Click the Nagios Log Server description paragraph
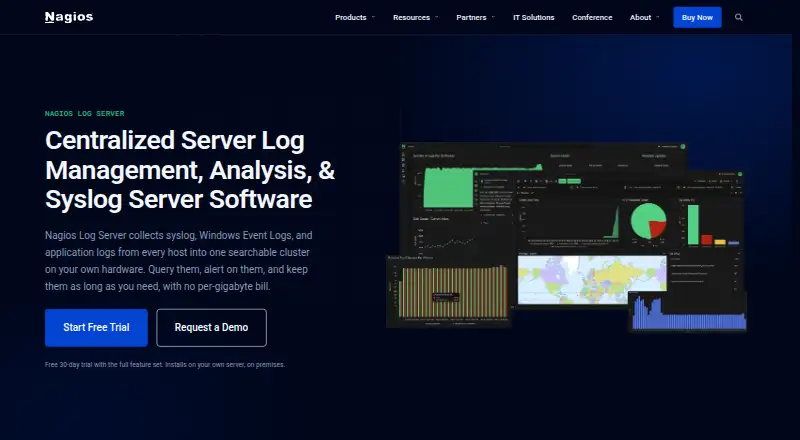Image resolution: width=800 pixels, height=440 pixels. [x=179, y=261]
